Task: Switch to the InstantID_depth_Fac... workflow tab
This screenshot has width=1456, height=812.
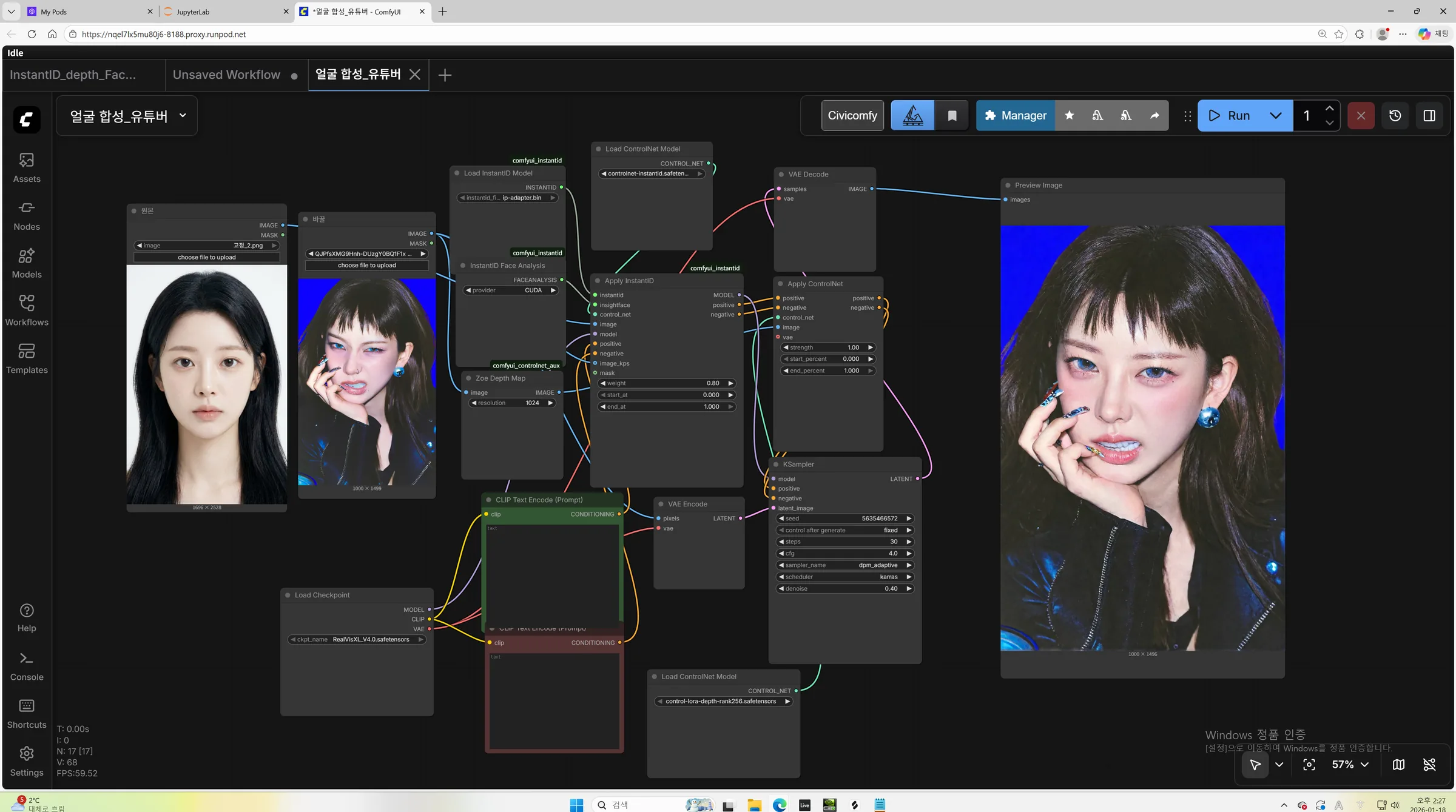Action: click(x=73, y=75)
